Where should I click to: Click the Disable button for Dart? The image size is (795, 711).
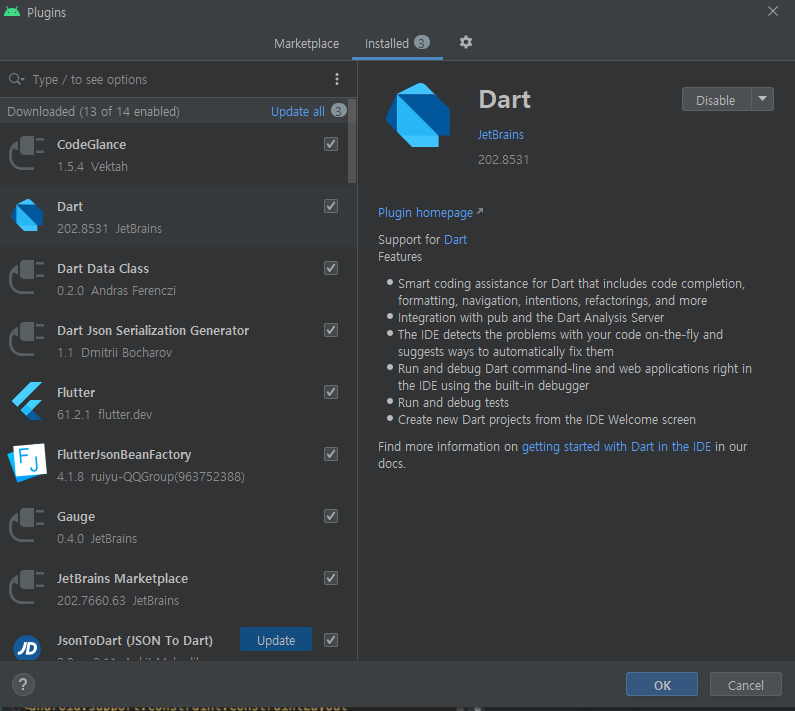pyautogui.click(x=715, y=100)
